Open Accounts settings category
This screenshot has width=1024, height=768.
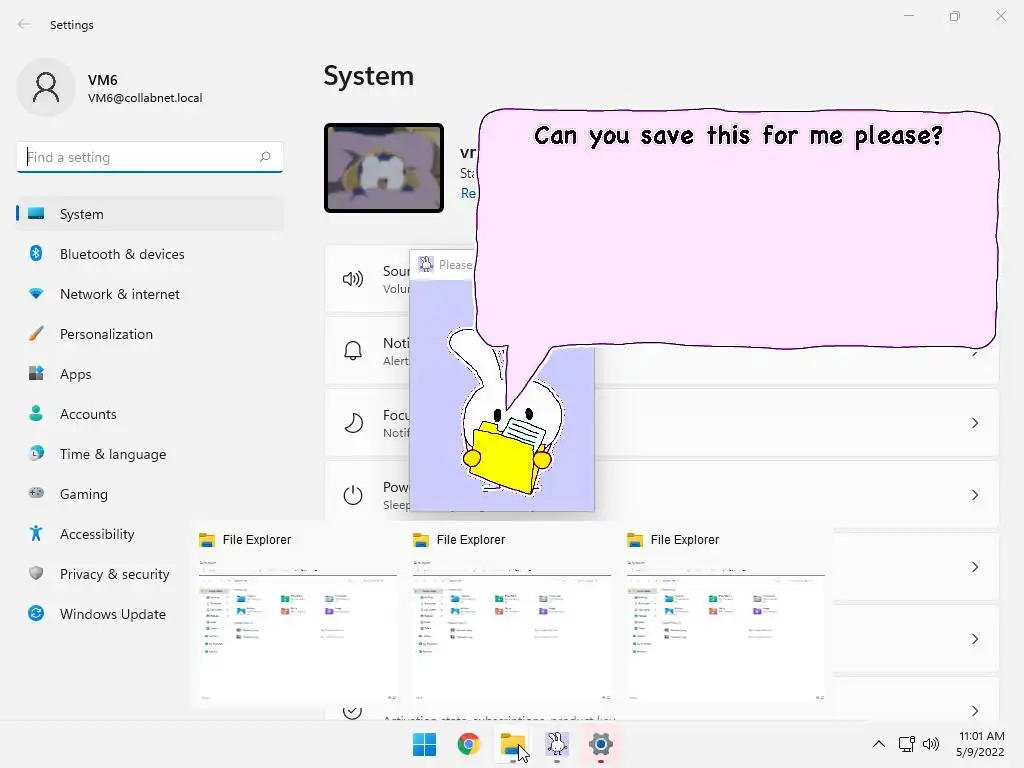click(x=150, y=414)
